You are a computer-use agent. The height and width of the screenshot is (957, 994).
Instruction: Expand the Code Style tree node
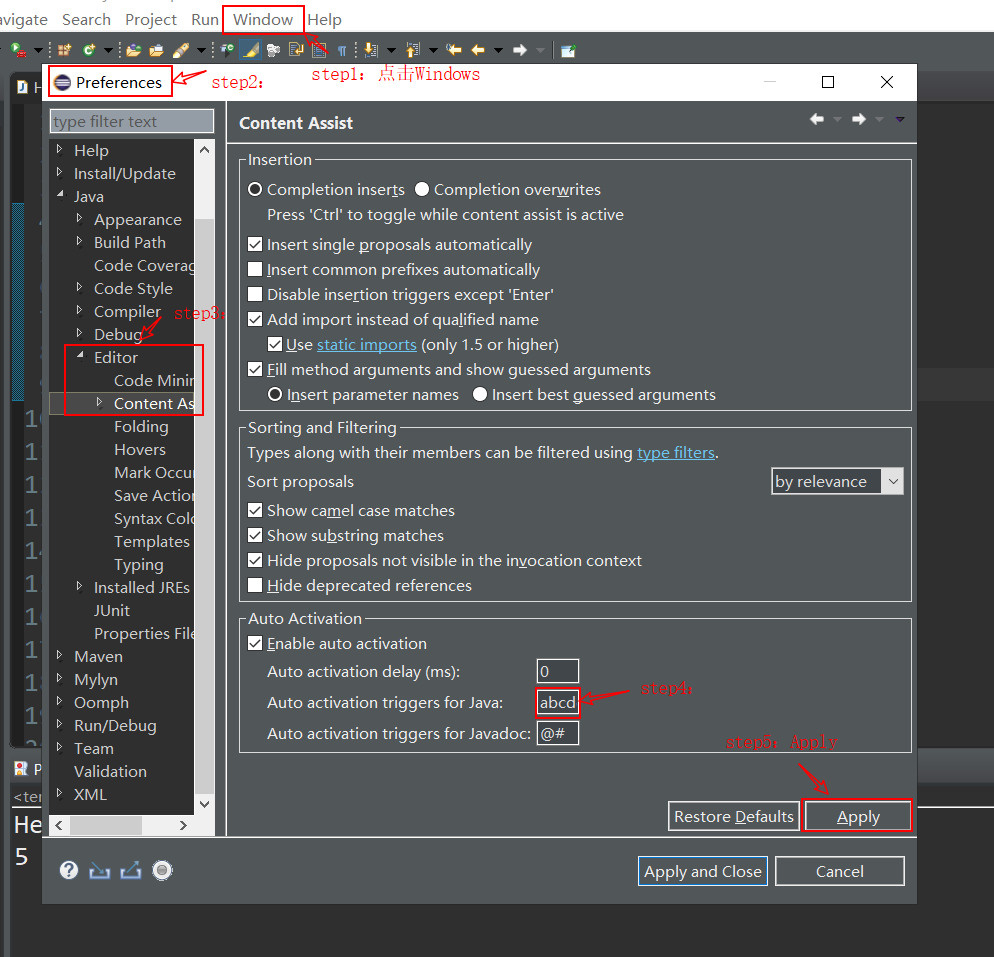pos(80,288)
